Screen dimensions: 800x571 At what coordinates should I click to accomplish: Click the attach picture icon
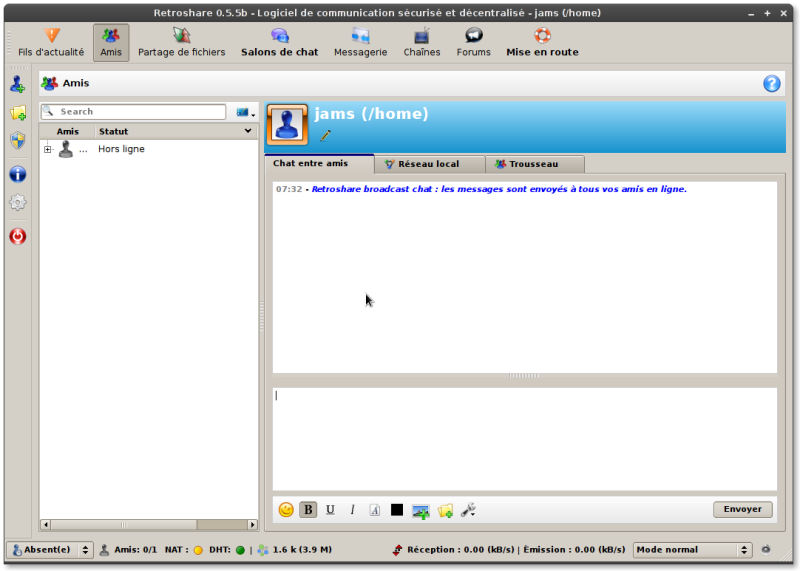pyautogui.click(x=420, y=511)
